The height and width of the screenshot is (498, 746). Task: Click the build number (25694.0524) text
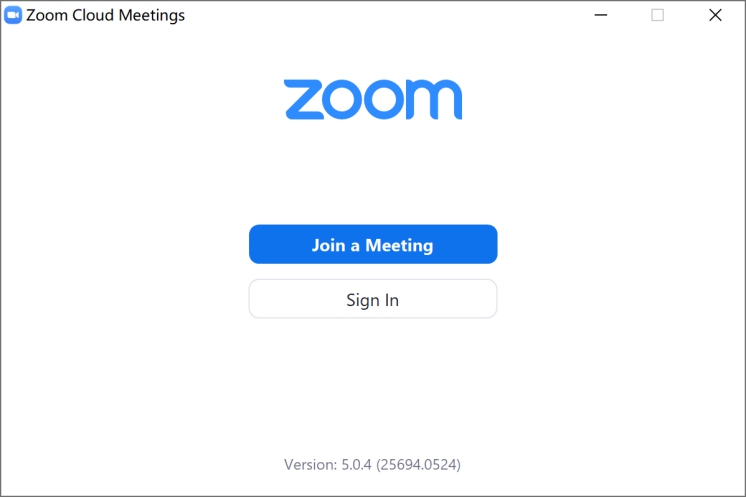click(419, 465)
